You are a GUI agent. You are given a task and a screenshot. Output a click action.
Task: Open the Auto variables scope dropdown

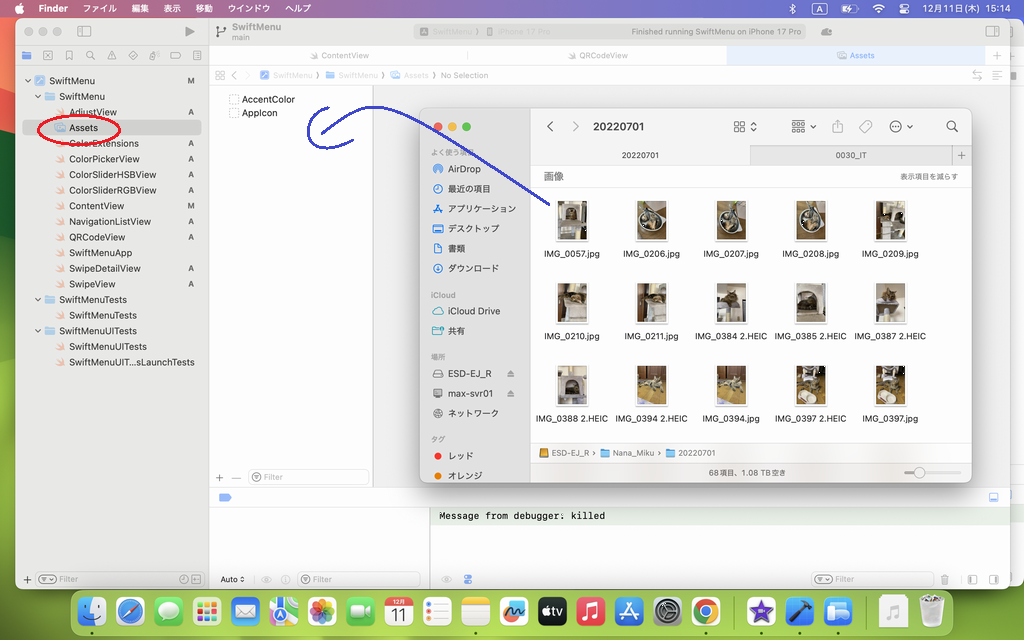pyautogui.click(x=232, y=579)
